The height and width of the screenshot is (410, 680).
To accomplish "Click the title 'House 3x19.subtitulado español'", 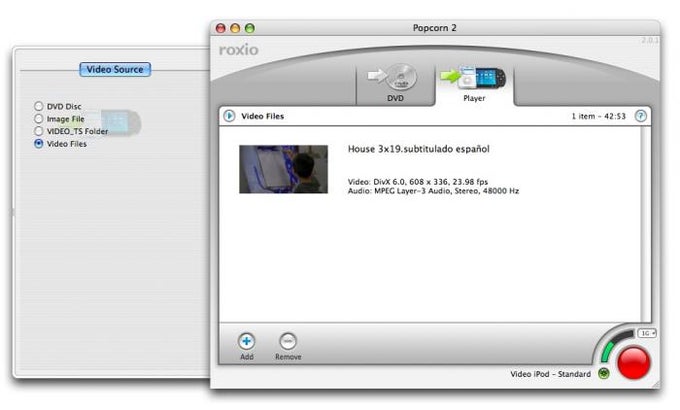I will click(x=418, y=149).
